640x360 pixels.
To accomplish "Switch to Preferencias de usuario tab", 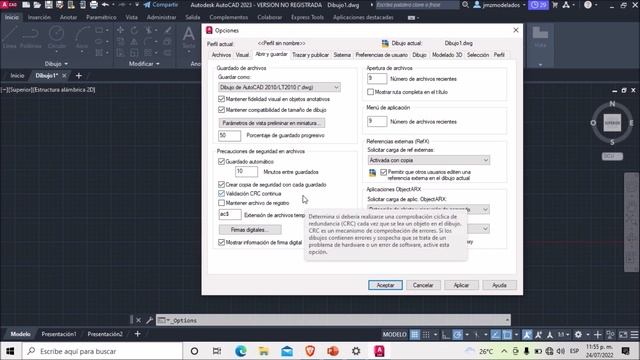I will (382, 55).
